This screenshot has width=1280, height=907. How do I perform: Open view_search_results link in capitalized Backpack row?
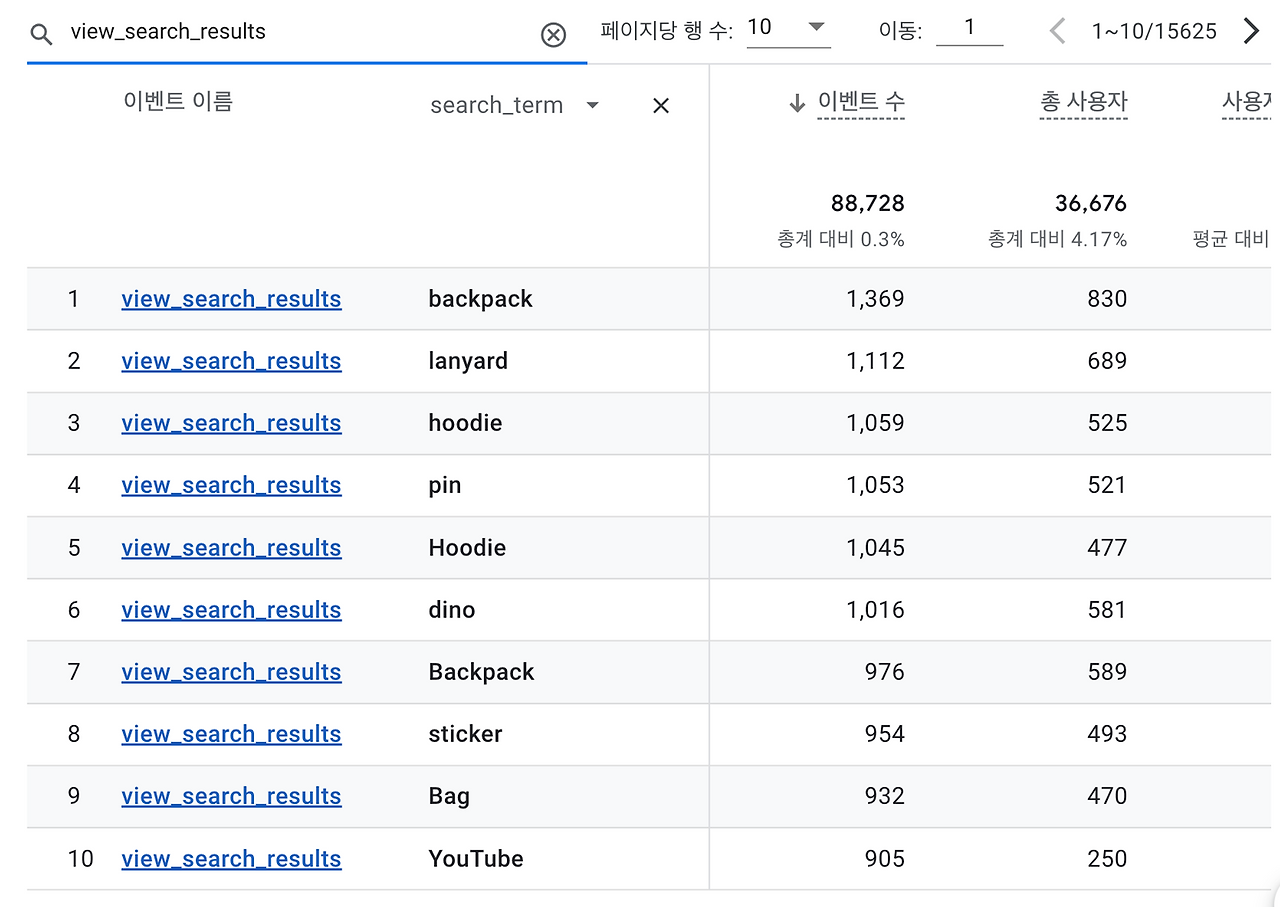231,672
